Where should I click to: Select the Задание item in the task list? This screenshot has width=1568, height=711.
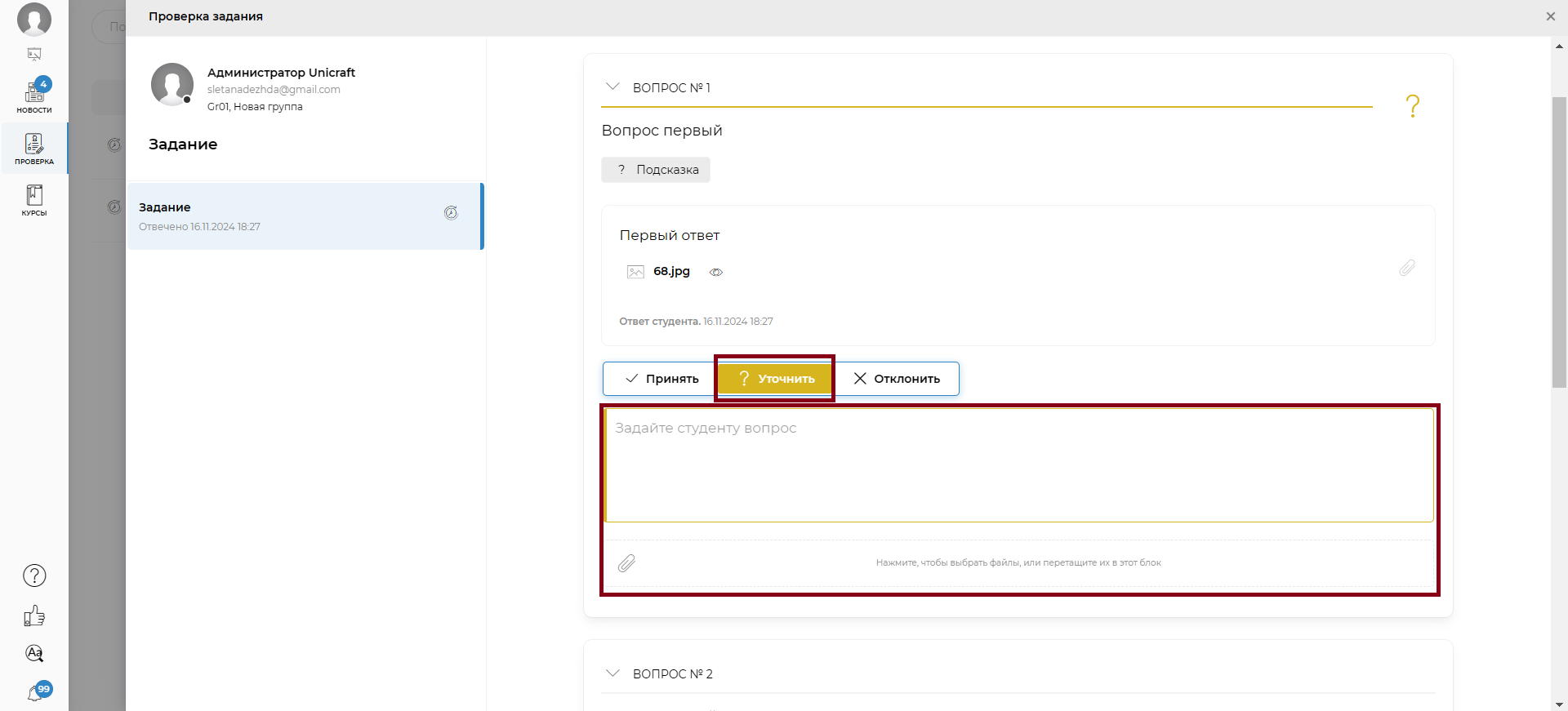305,216
